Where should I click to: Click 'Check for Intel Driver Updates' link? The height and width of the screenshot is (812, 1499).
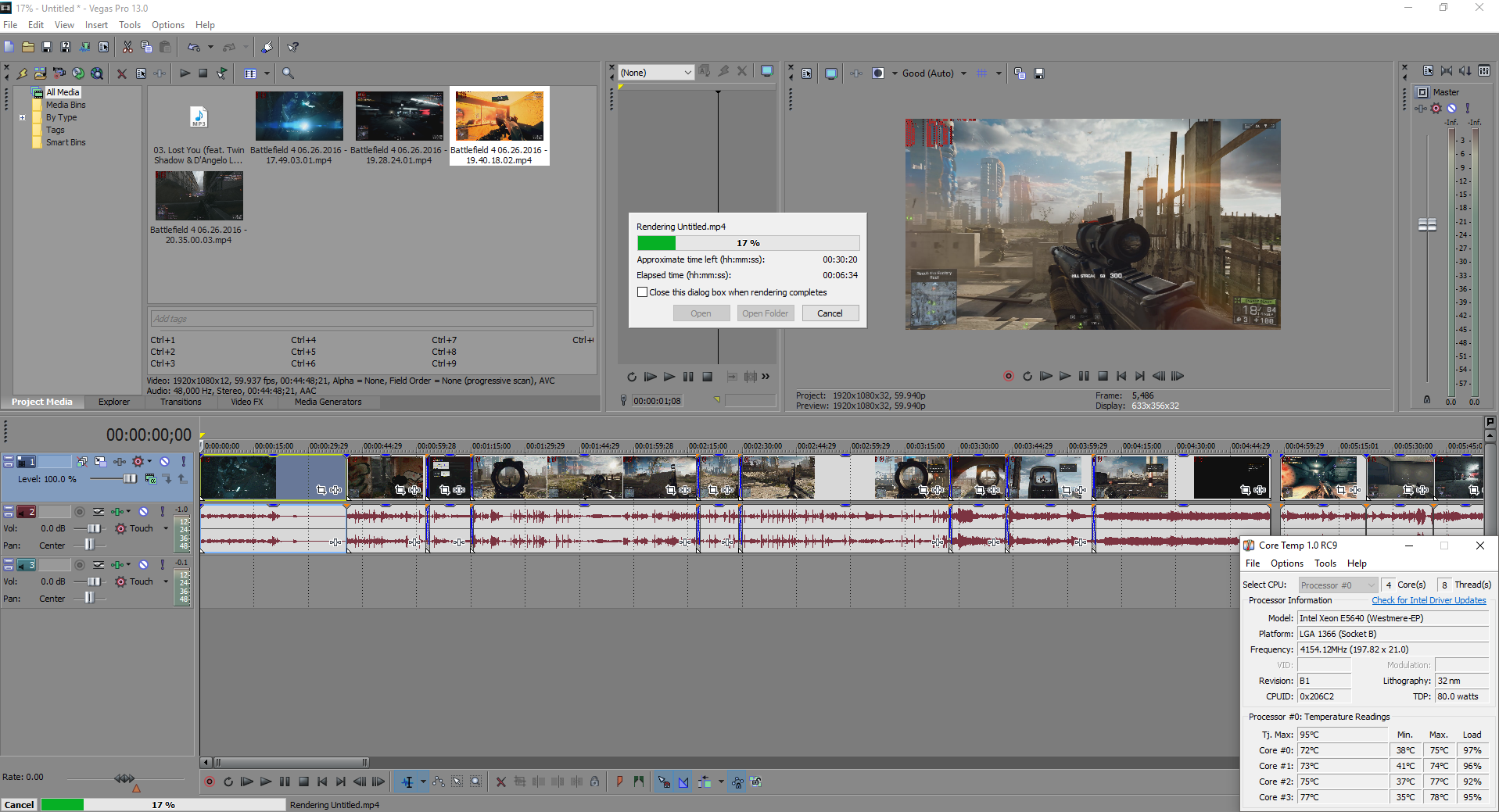pos(1429,600)
